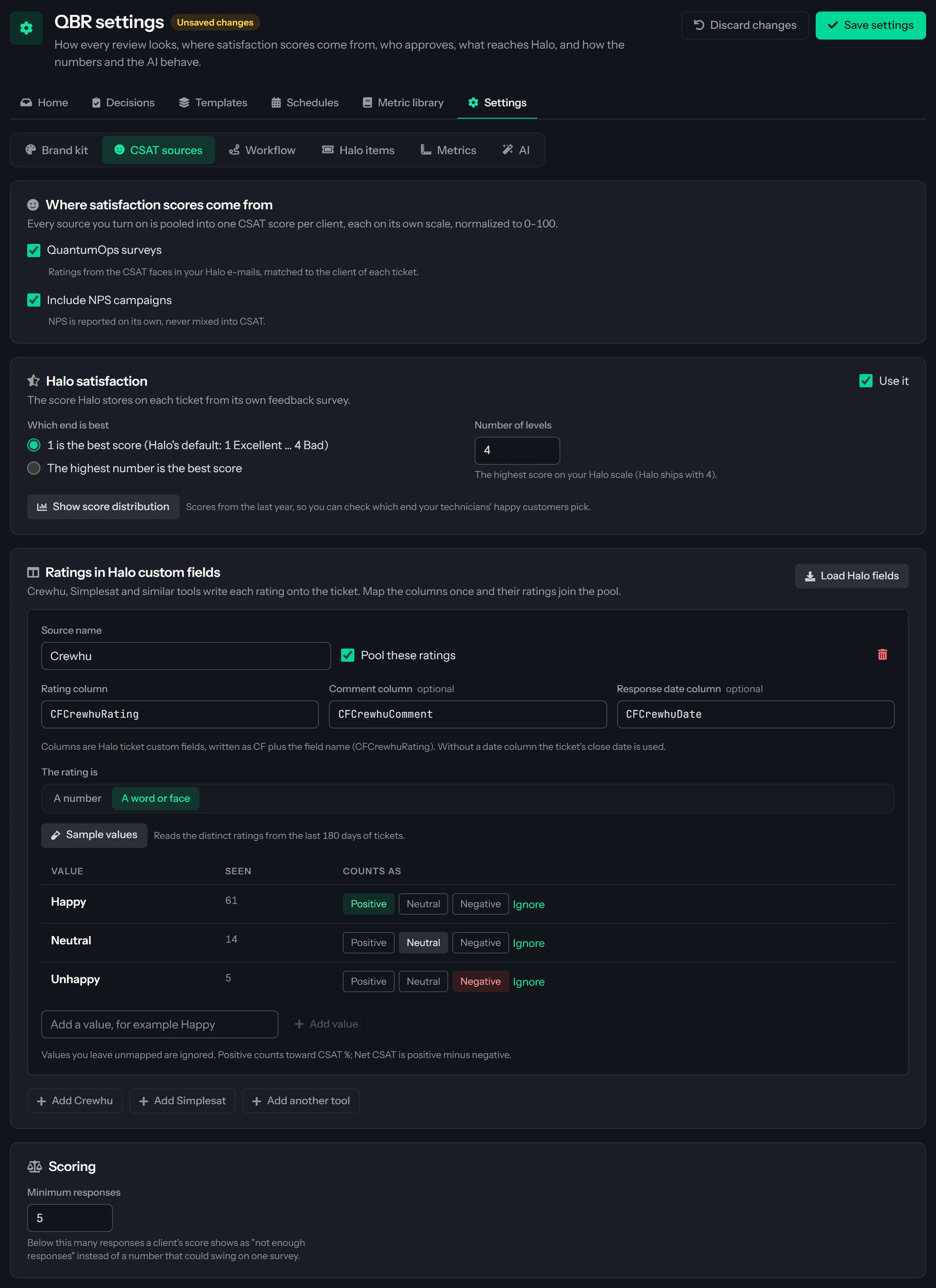Click the smiley icon beside Where satisfaction scores come from

coord(33,205)
